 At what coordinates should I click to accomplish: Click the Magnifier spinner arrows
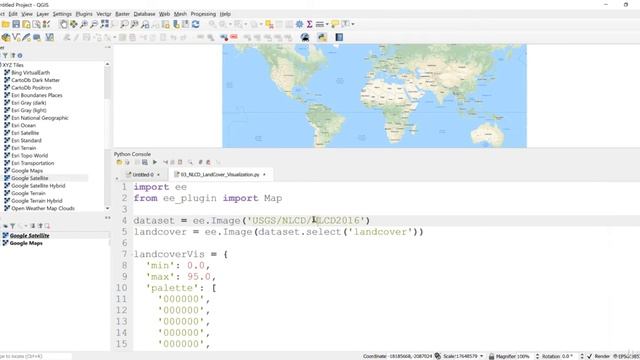coord(537,356)
